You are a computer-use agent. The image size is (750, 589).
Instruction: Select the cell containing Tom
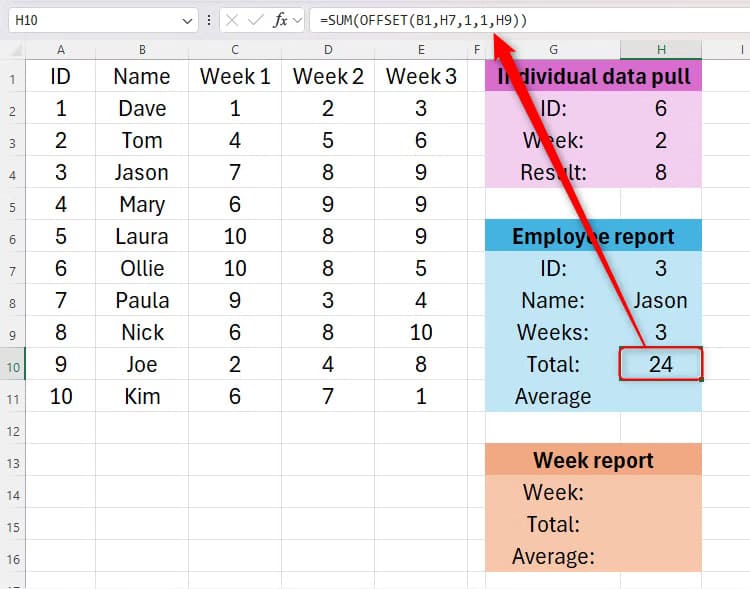tap(142, 140)
